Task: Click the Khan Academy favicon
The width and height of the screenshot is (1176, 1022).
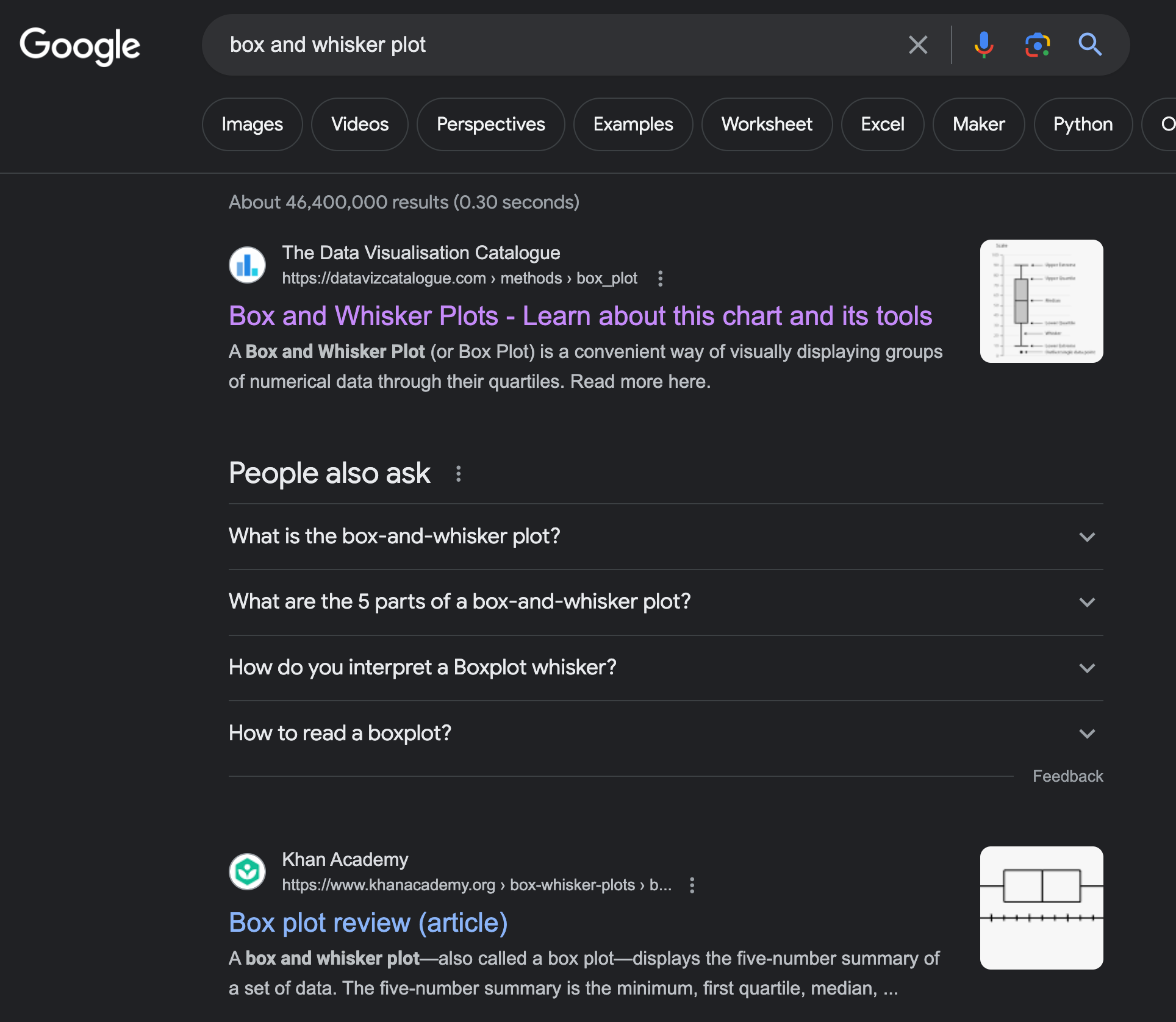Action: point(247,871)
